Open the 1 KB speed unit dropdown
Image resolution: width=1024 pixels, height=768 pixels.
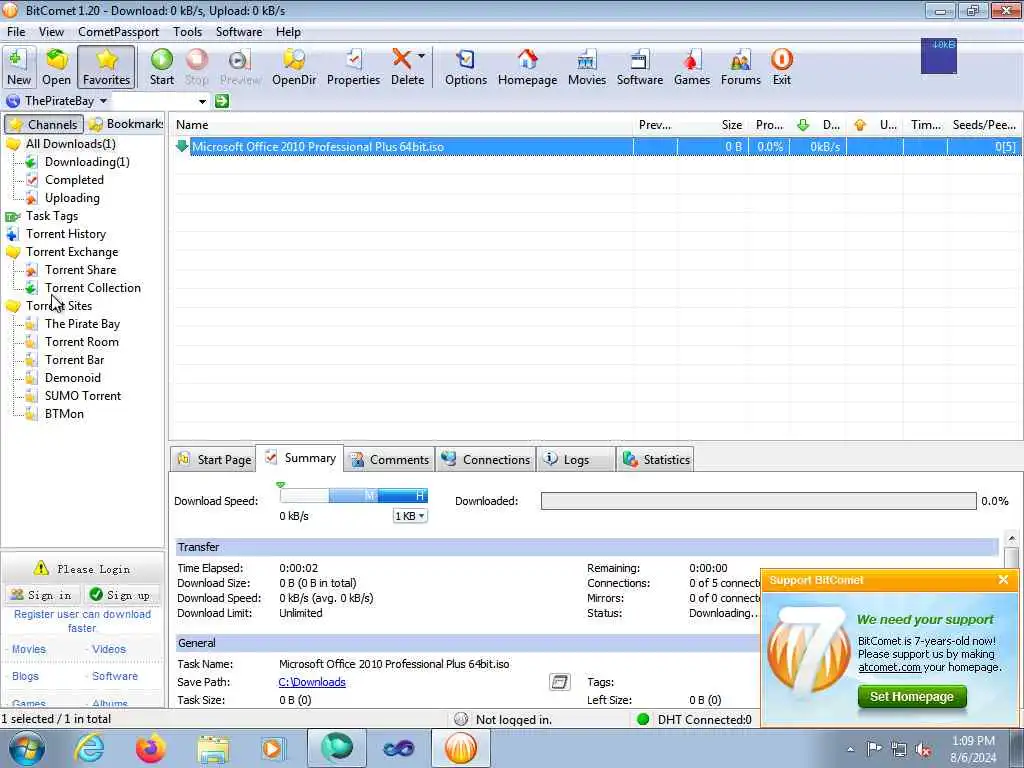[x=410, y=516]
